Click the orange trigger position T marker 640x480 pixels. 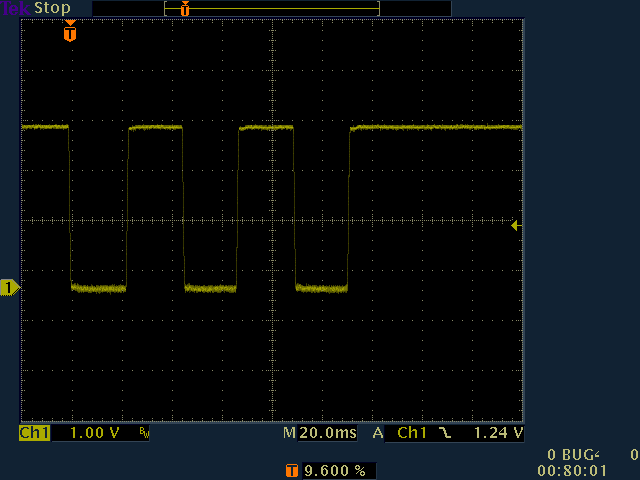(69, 34)
